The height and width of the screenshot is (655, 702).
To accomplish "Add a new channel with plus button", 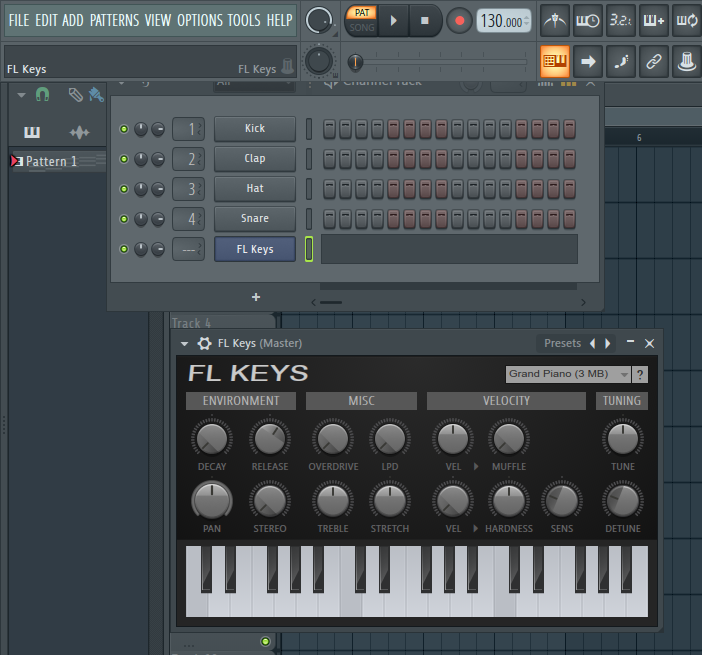I will 256,297.
